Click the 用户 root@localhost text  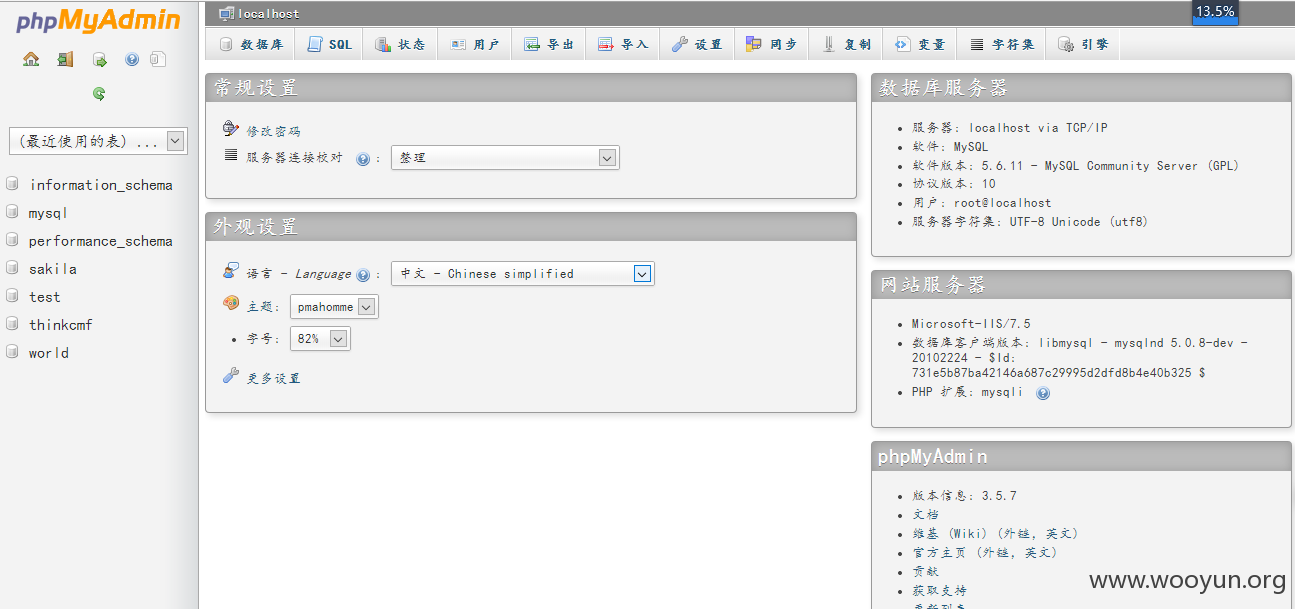982,203
